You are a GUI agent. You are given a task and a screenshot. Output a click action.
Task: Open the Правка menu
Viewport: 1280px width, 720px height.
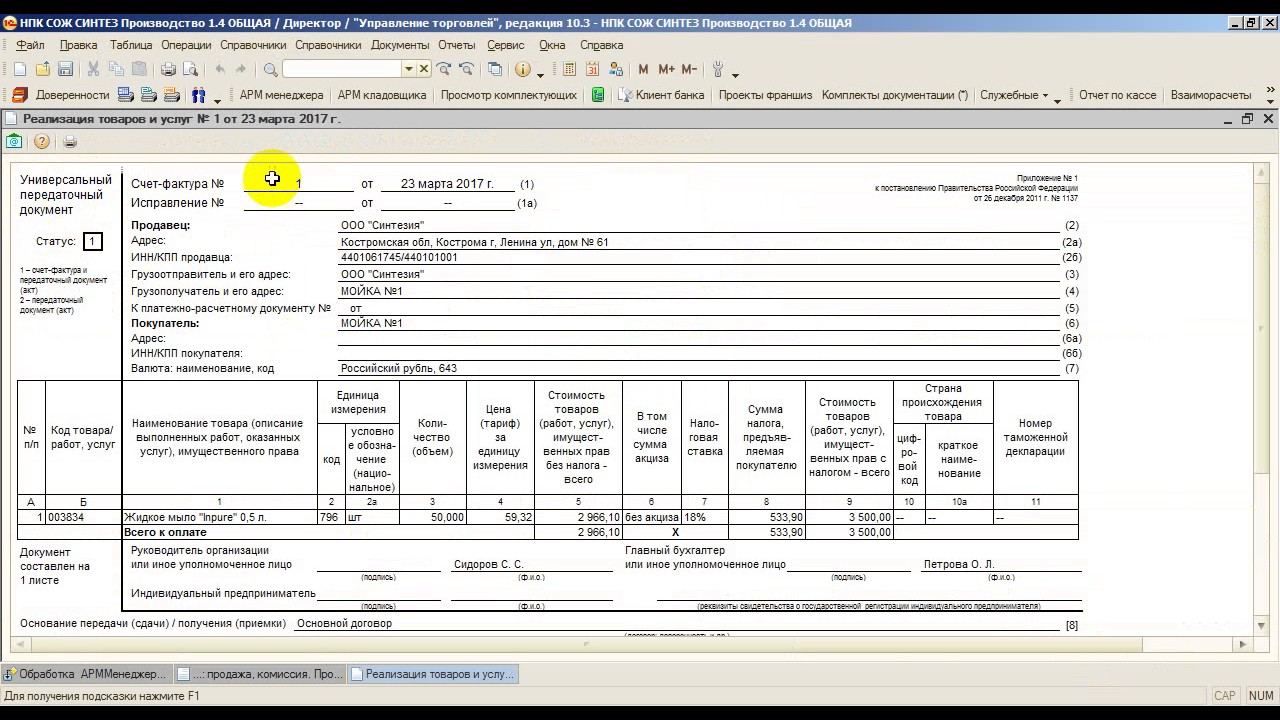(x=78, y=45)
